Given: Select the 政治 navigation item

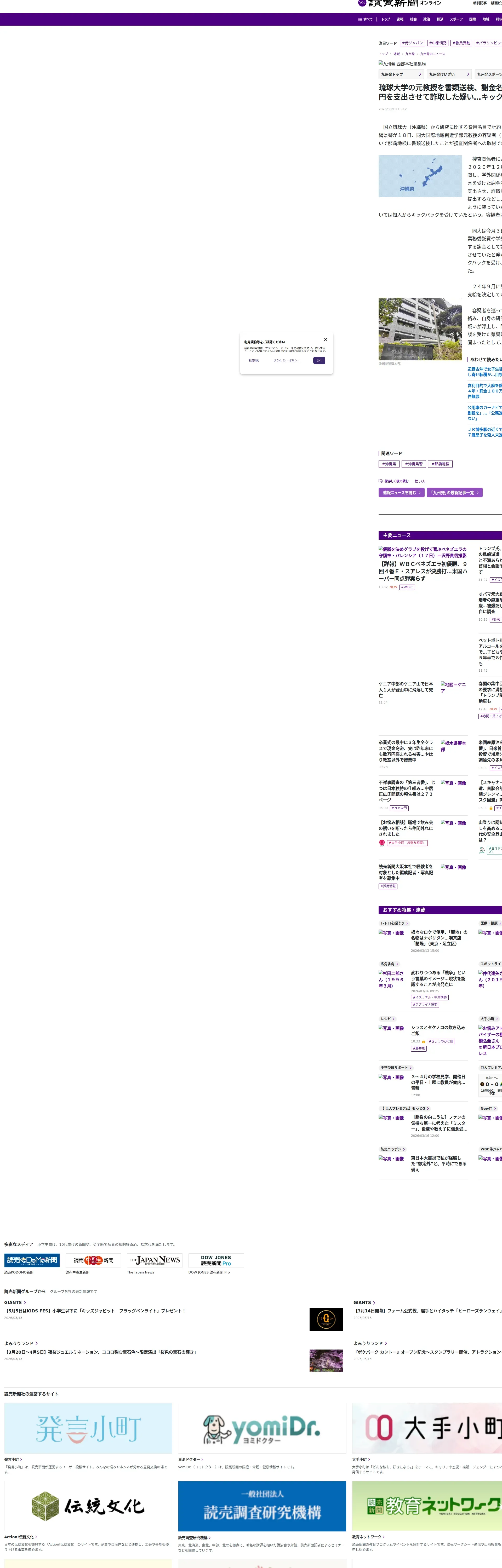Looking at the screenshot, I should tap(426, 20).
